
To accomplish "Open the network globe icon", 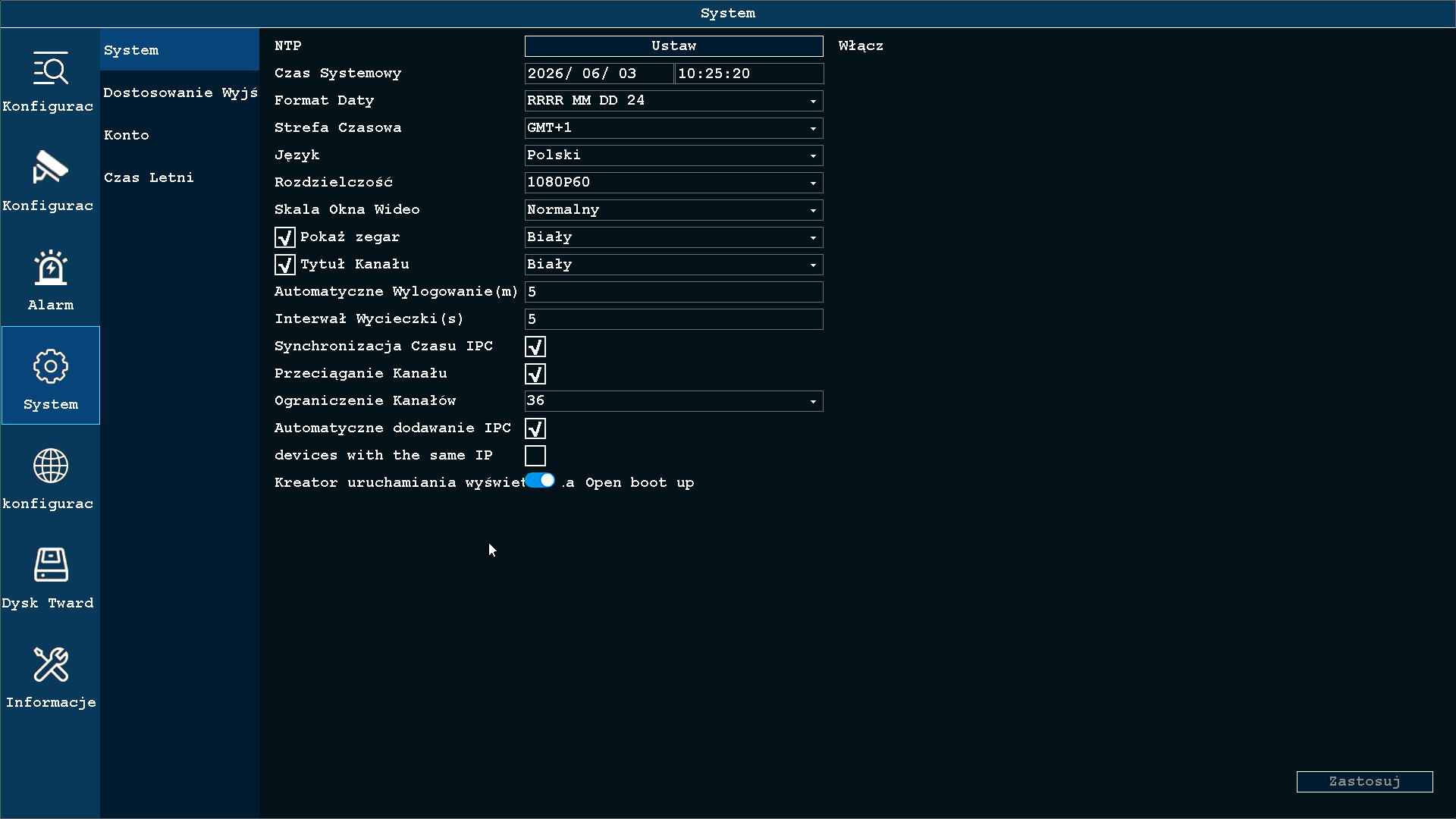I will click(x=51, y=466).
